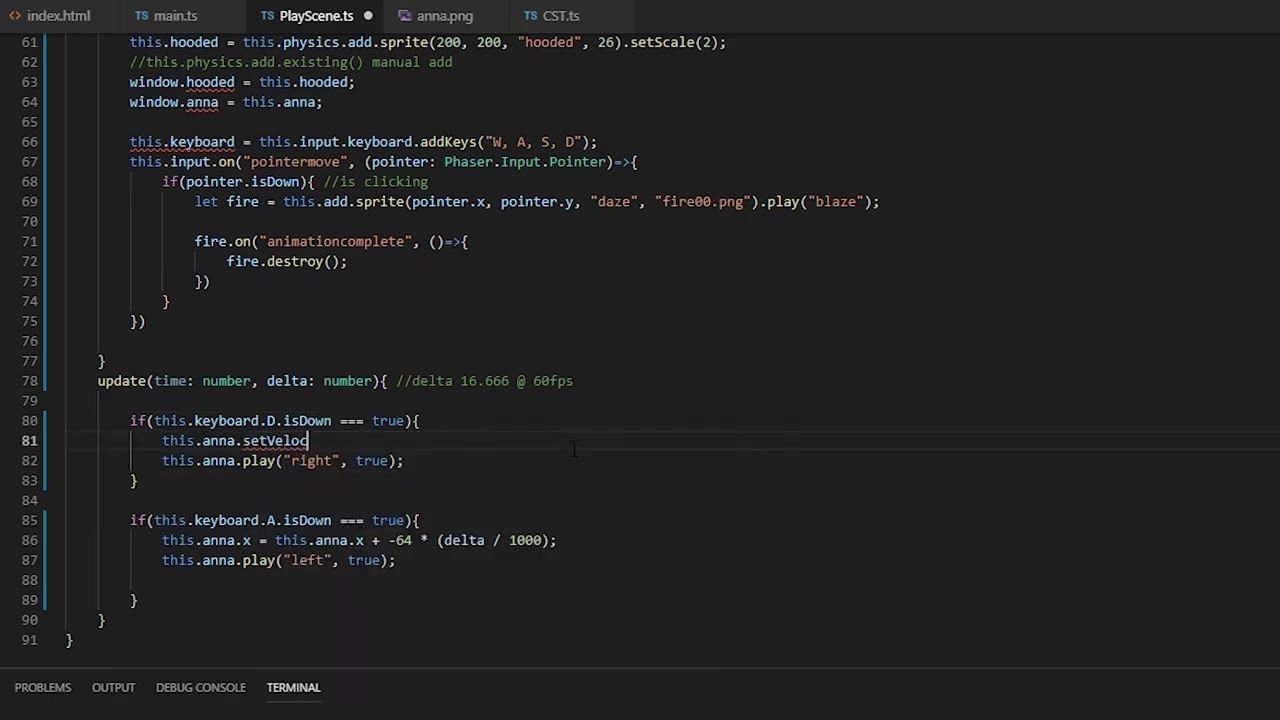Switch to the index.html editor tab
The width and height of the screenshot is (1280, 720).
59,16
